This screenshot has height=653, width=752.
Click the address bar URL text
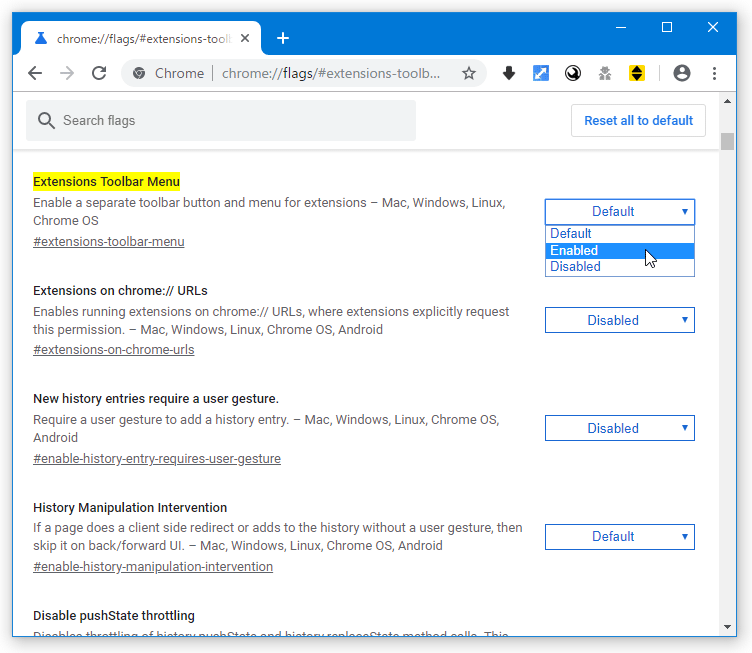[331, 73]
